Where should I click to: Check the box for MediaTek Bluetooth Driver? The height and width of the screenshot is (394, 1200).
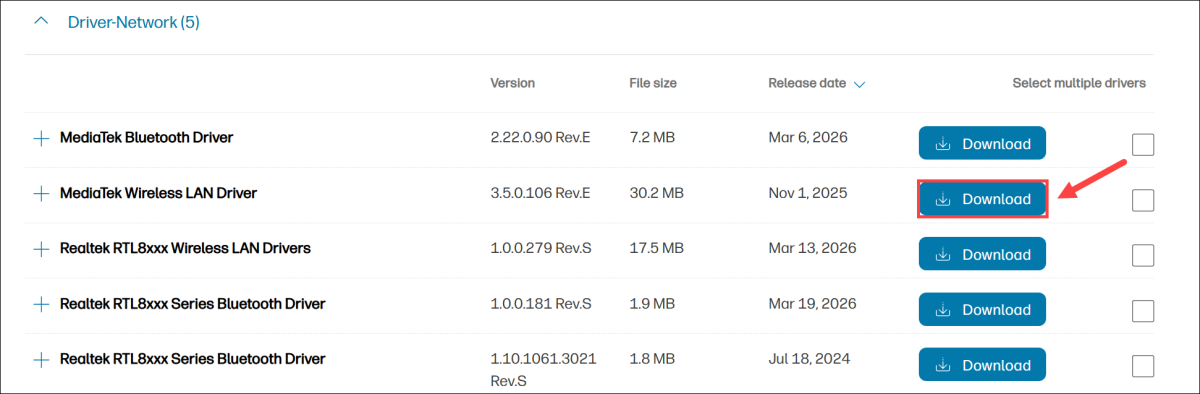tap(1143, 145)
